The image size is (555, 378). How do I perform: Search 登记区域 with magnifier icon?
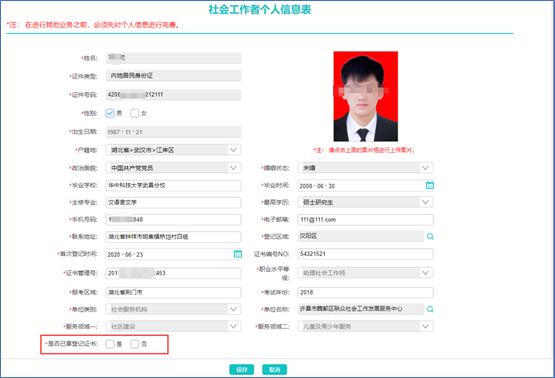430,236
